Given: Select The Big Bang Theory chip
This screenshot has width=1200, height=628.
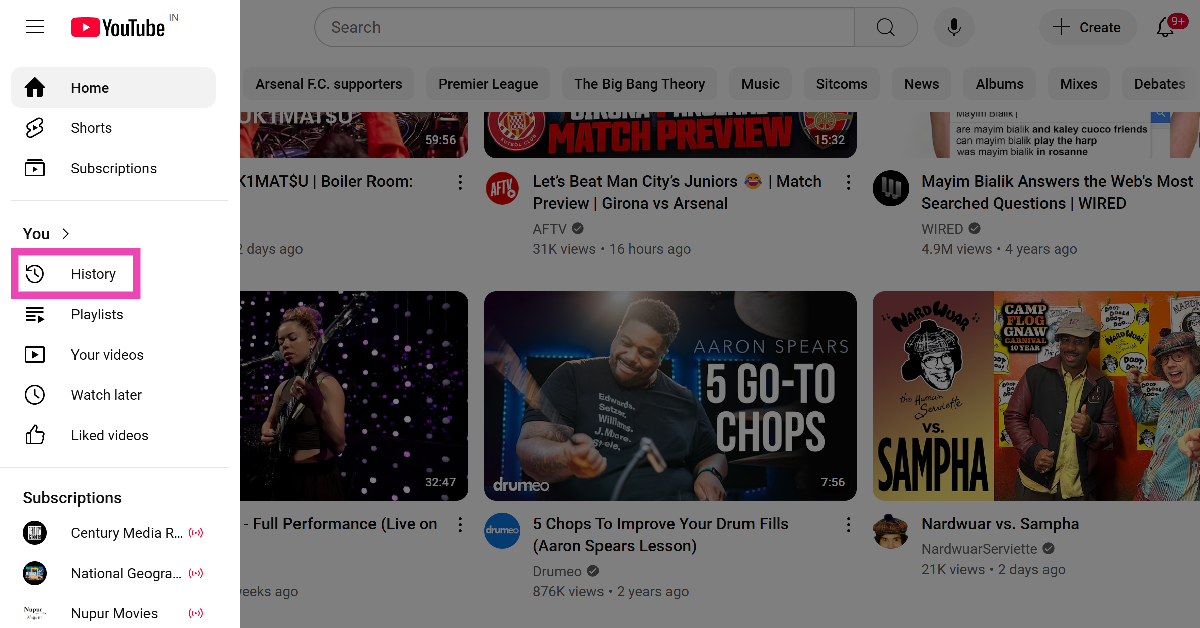Looking at the screenshot, I should tap(639, 84).
